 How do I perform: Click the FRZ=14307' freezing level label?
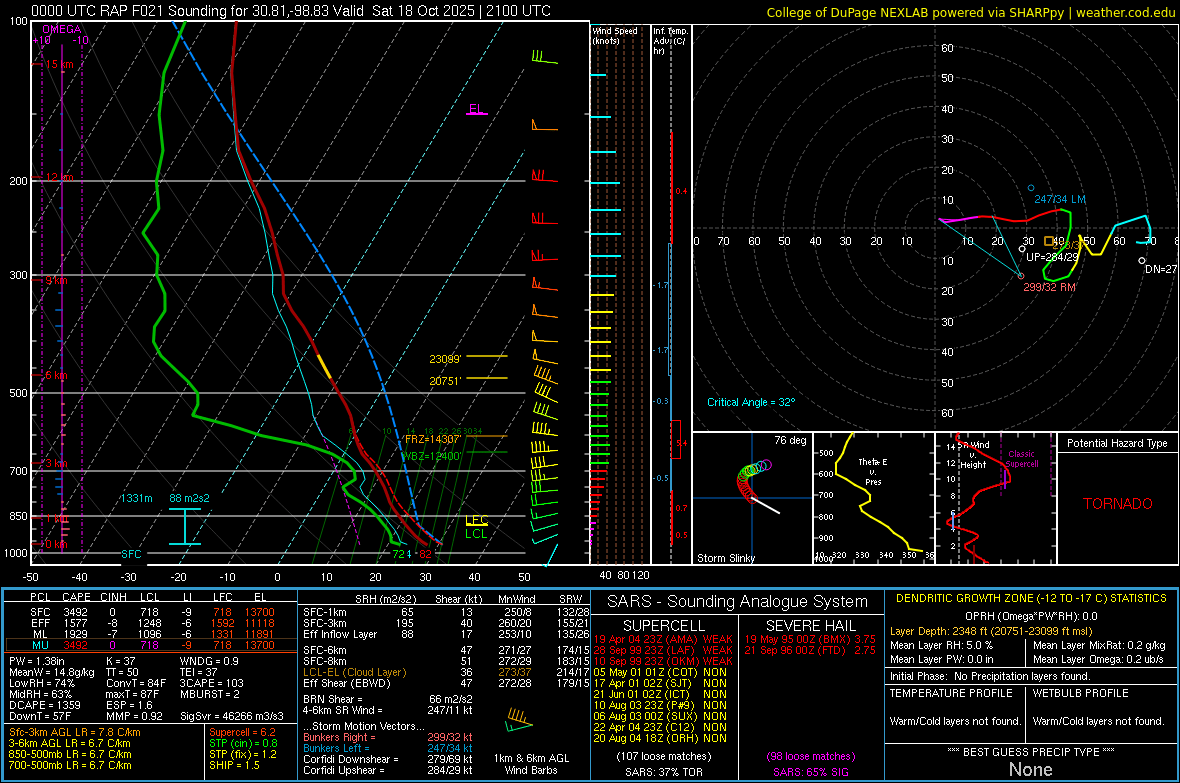pos(433,439)
